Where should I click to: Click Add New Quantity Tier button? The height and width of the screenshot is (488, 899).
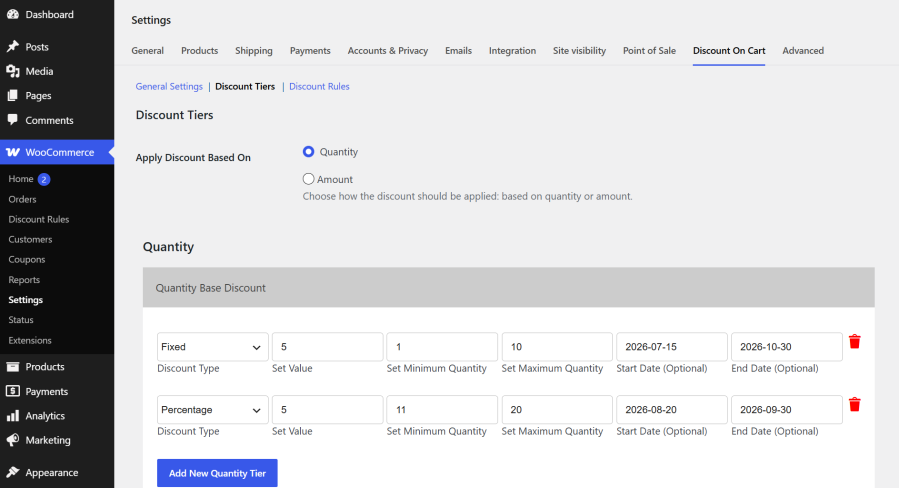[x=217, y=473]
